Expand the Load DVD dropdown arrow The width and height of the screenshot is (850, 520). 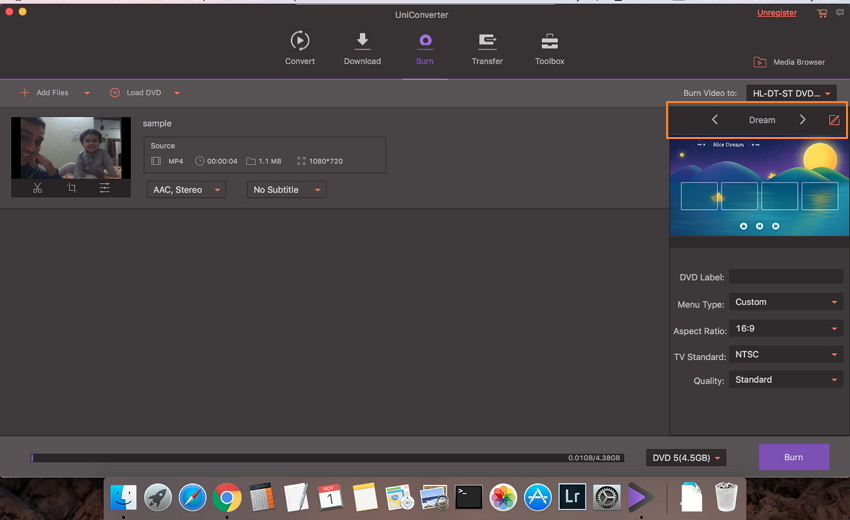click(177, 93)
